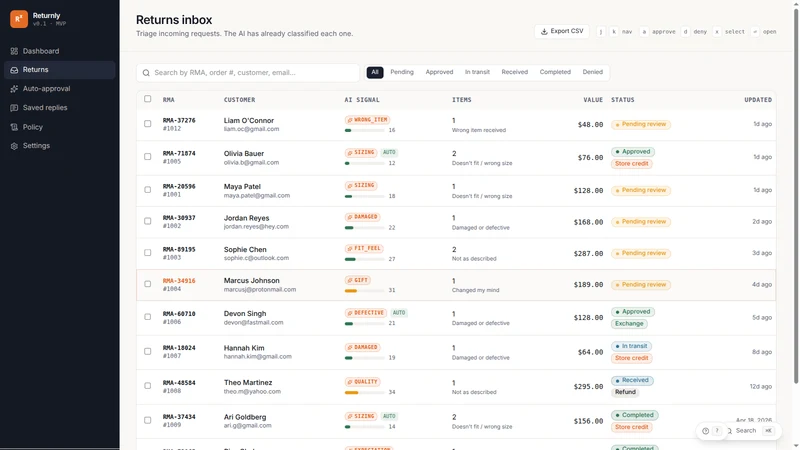Screen dimensions: 800x450
Task: Click In transit status for Hannah Kim
Action: tap(631, 346)
